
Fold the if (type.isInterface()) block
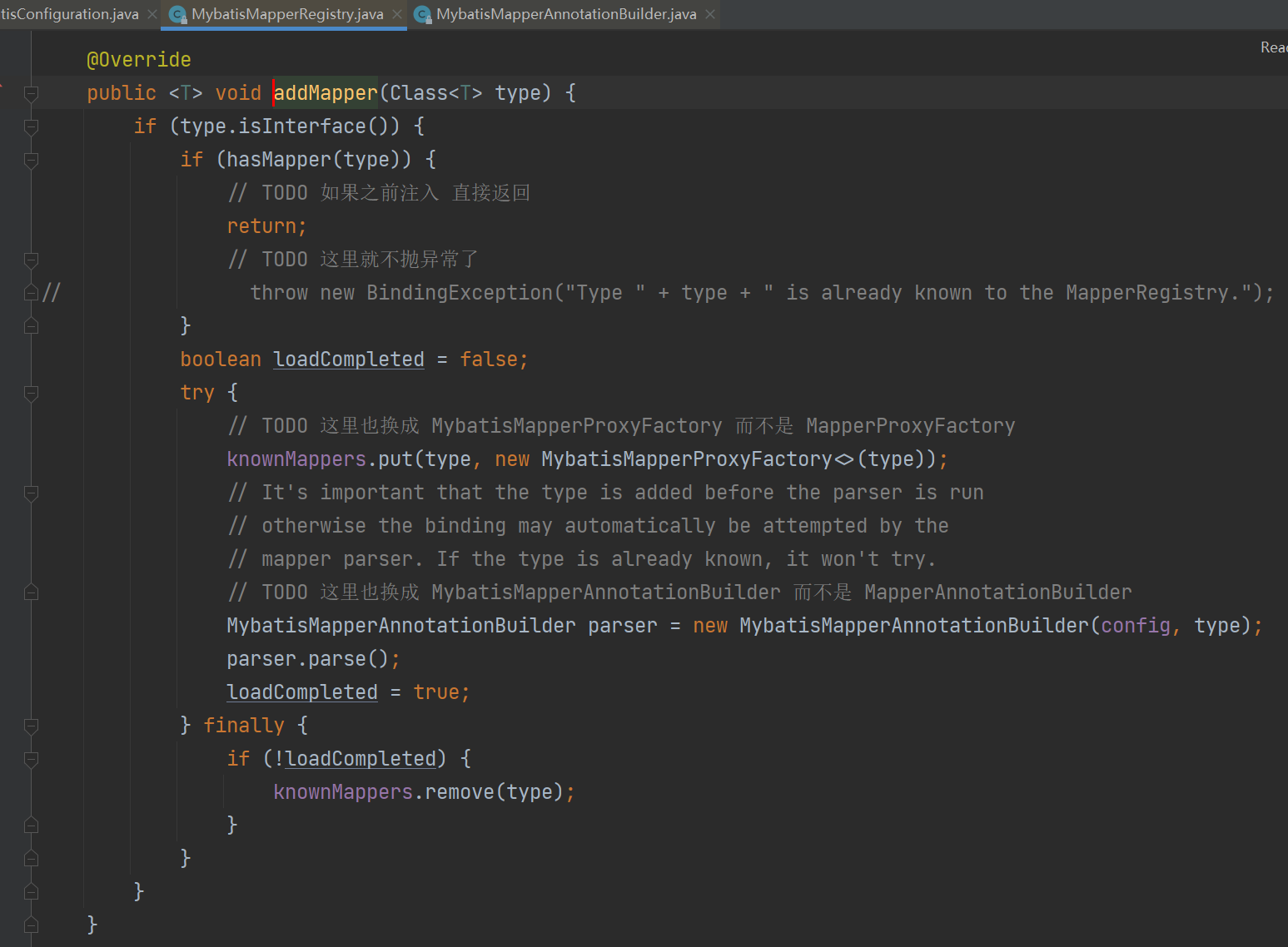point(32,126)
